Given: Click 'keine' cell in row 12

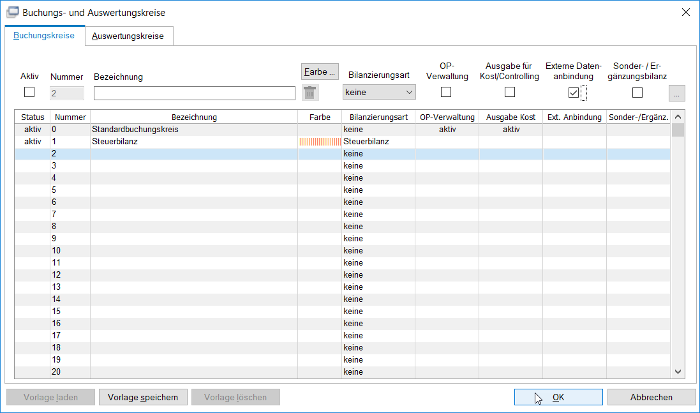Looking at the screenshot, I should [x=379, y=275].
